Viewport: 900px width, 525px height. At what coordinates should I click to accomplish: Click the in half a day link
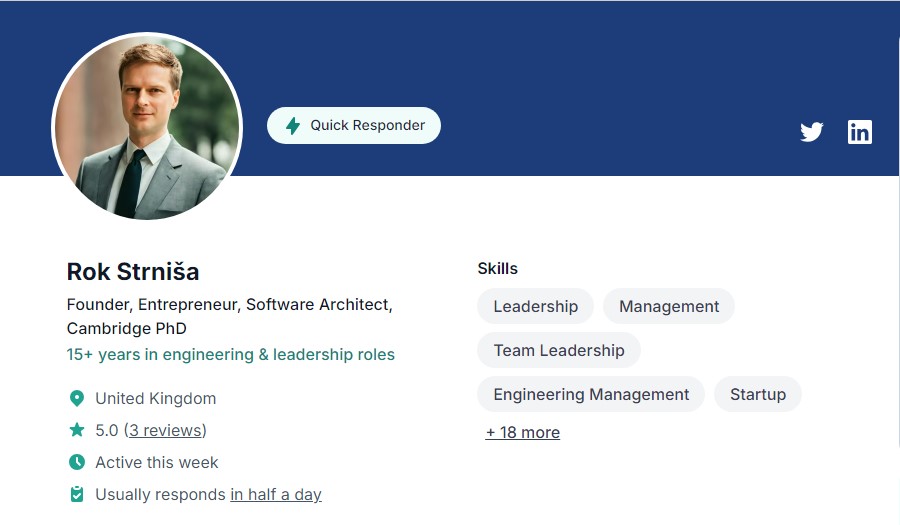276,495
